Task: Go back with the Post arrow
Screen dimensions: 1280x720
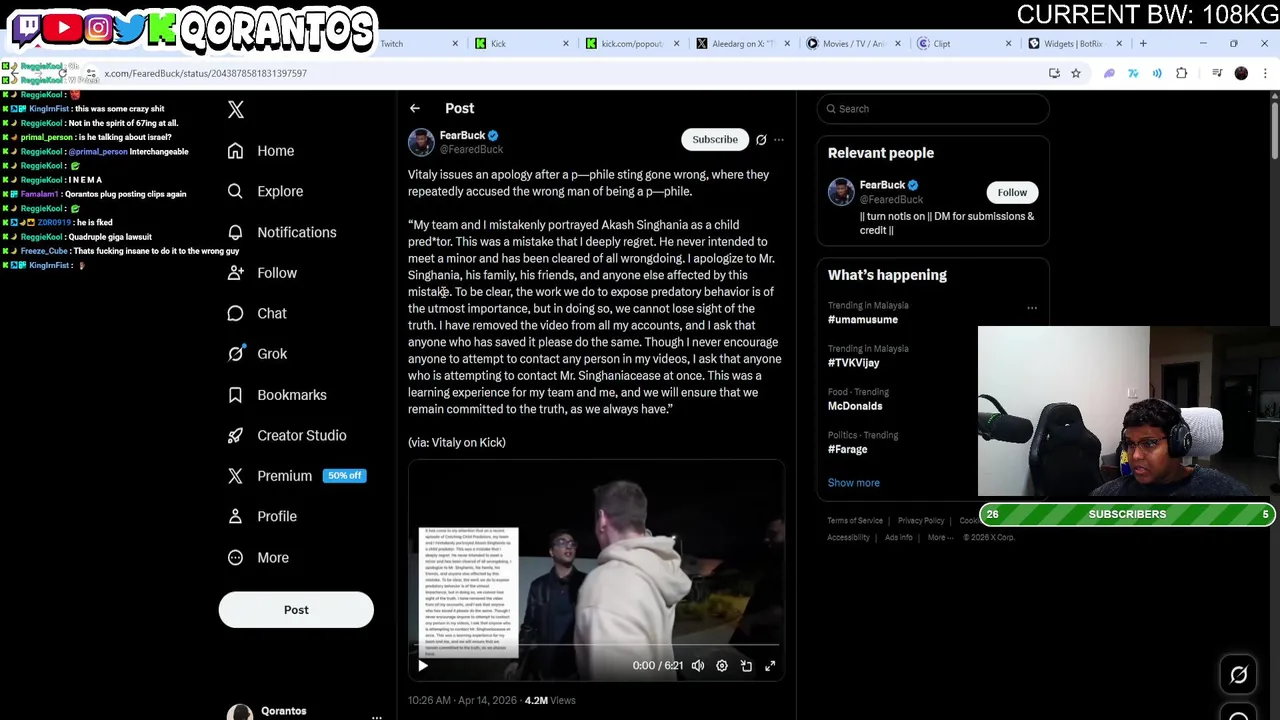Action: pos(415,108)
